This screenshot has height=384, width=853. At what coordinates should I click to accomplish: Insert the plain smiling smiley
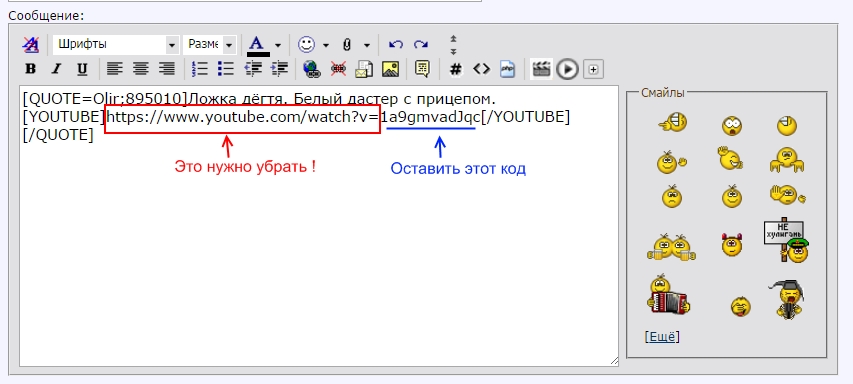[x=732, y=196]
